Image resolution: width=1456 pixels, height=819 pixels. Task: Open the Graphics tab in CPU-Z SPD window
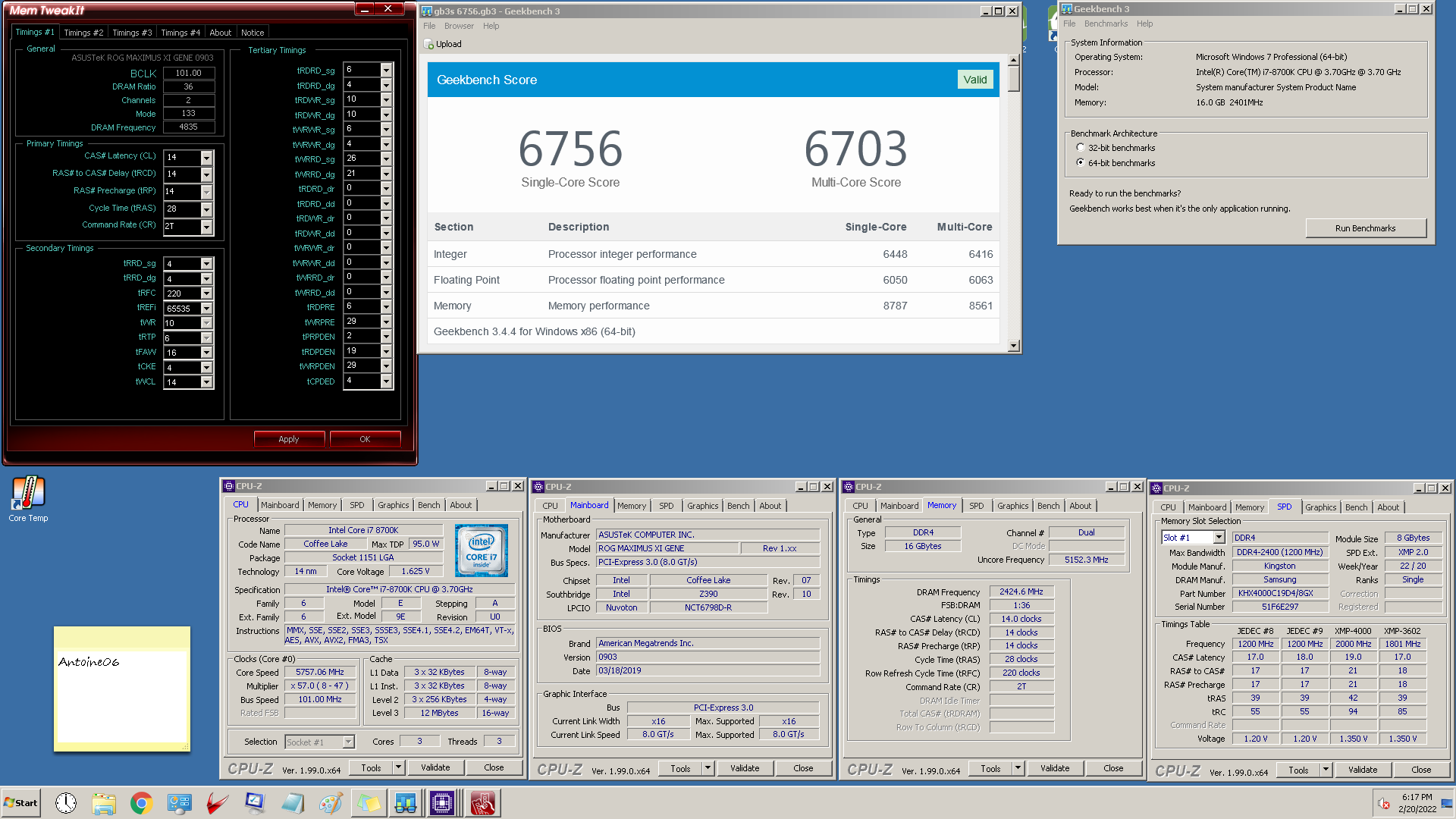1320,507
